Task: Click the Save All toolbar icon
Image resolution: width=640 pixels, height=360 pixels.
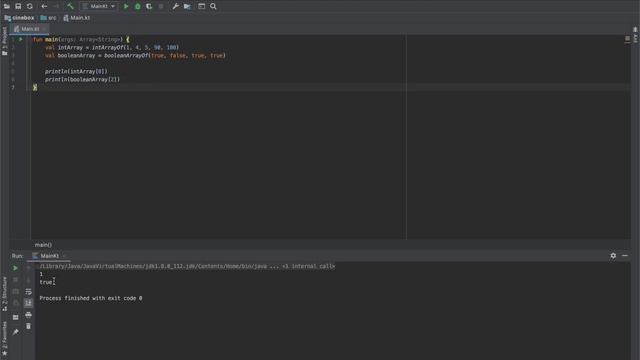Action: 18,6
